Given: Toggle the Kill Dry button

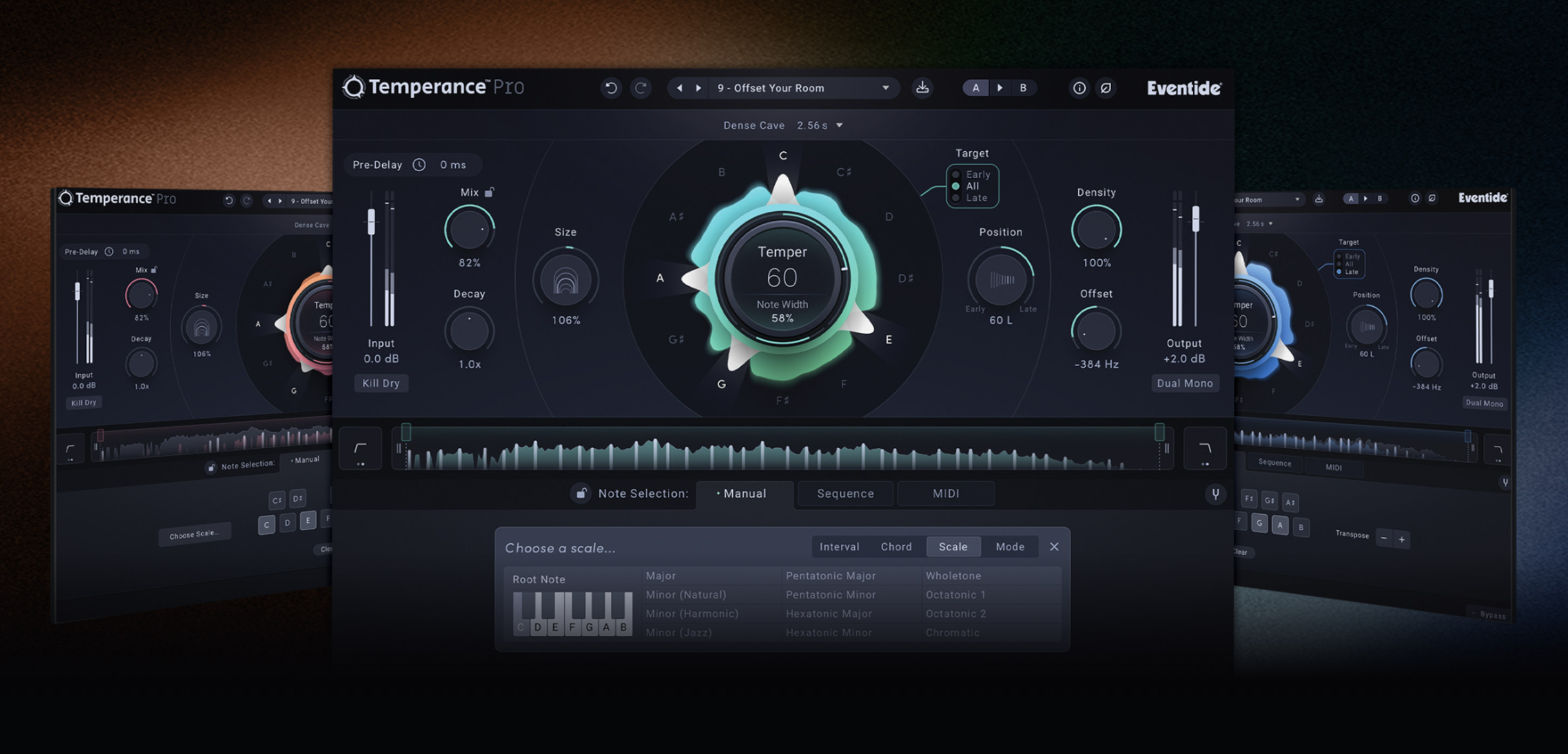Looking at the screenshot, I should [381, 383].
